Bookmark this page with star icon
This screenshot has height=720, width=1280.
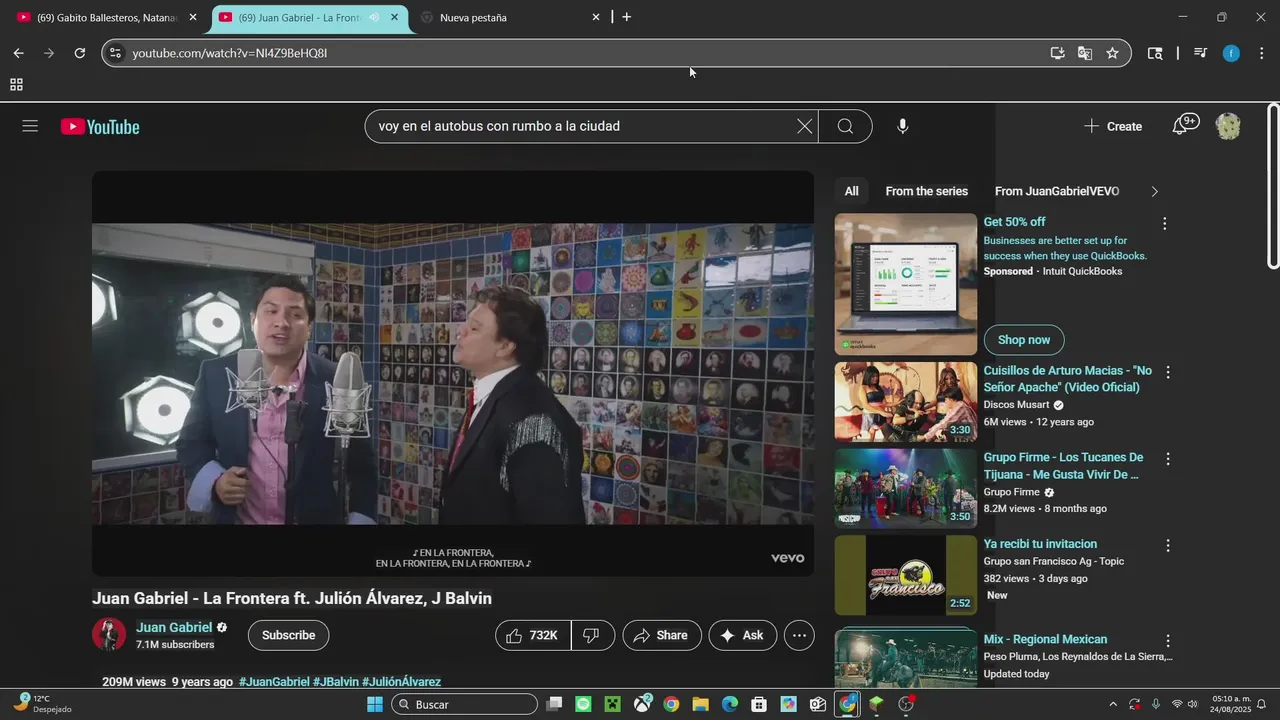click(x=1112, y=53)
